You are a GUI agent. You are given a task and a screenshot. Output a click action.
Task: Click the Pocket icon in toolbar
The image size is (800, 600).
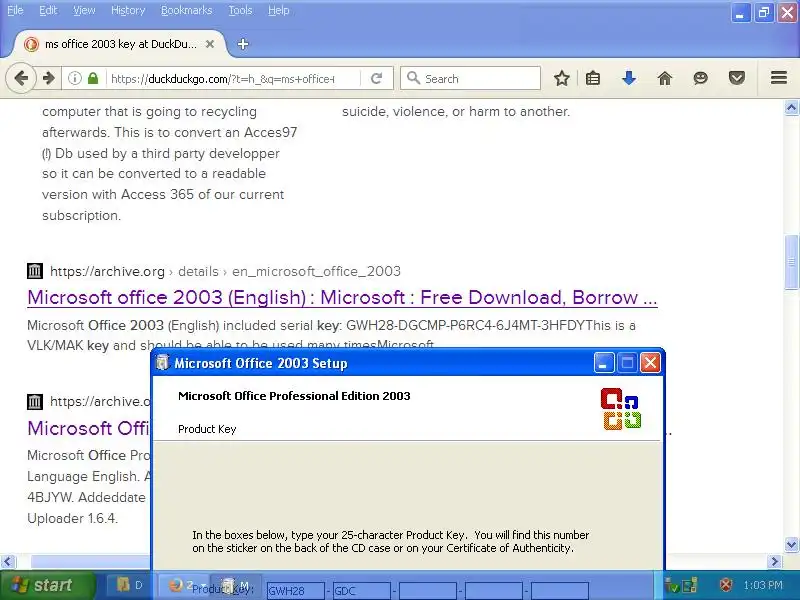[737, 79]
